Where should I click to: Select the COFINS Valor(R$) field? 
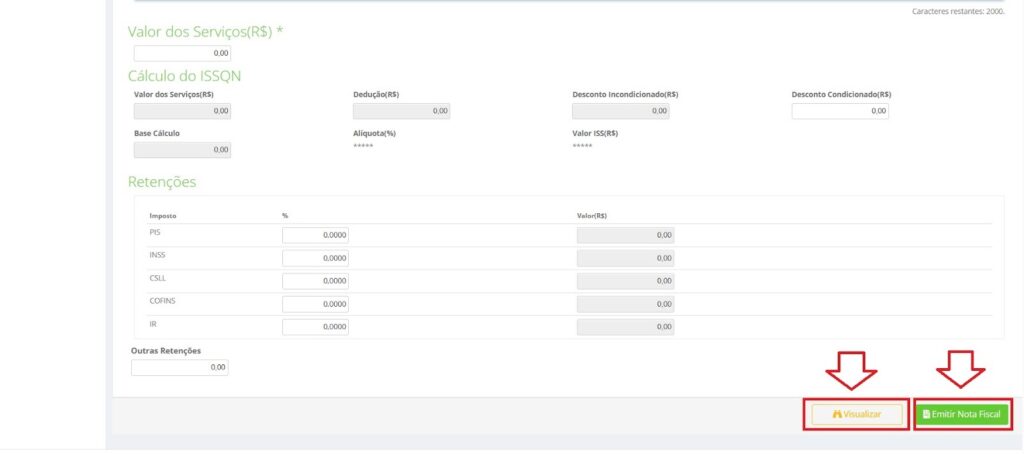click(625, 304)
